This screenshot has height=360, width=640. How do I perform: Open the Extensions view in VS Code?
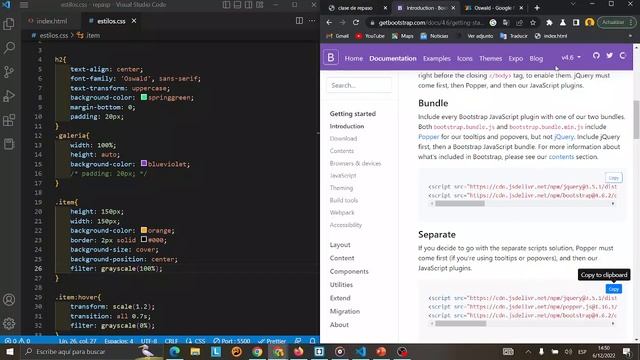9,120
